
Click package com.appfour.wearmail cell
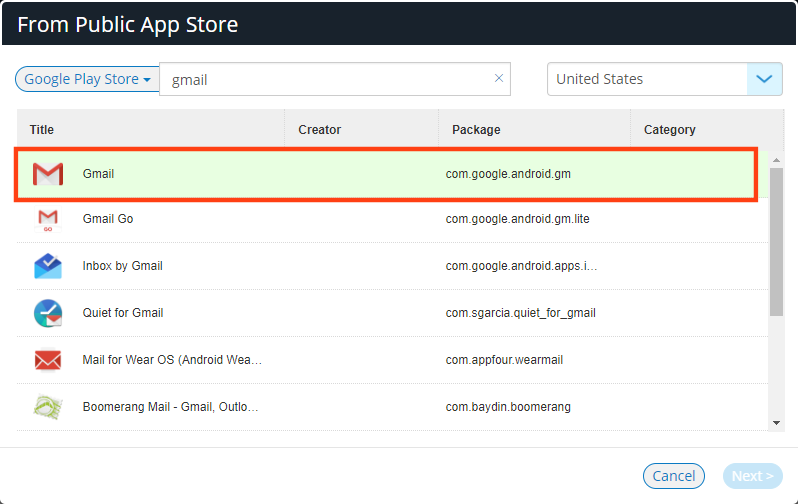504,360
